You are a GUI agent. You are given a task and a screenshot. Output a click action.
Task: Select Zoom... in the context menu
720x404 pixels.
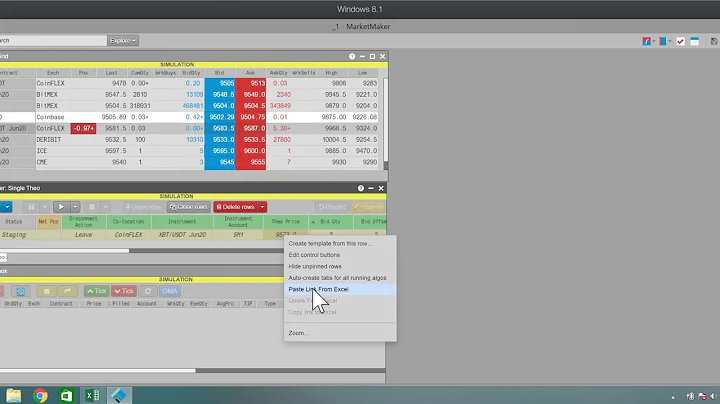[x=340, y=333]
